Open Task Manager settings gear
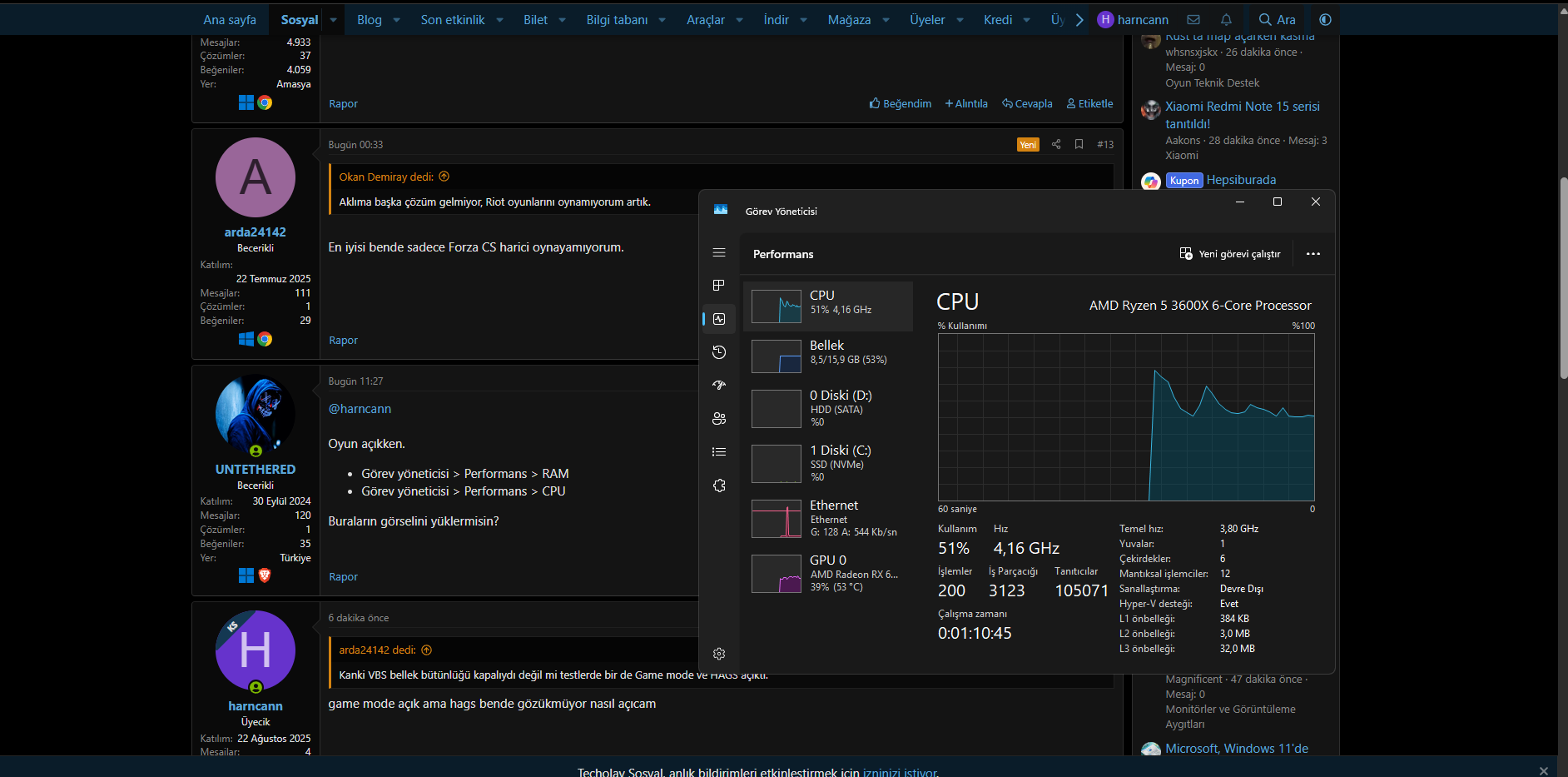The height and width of the screenshot is (777, 1568). 719,654
